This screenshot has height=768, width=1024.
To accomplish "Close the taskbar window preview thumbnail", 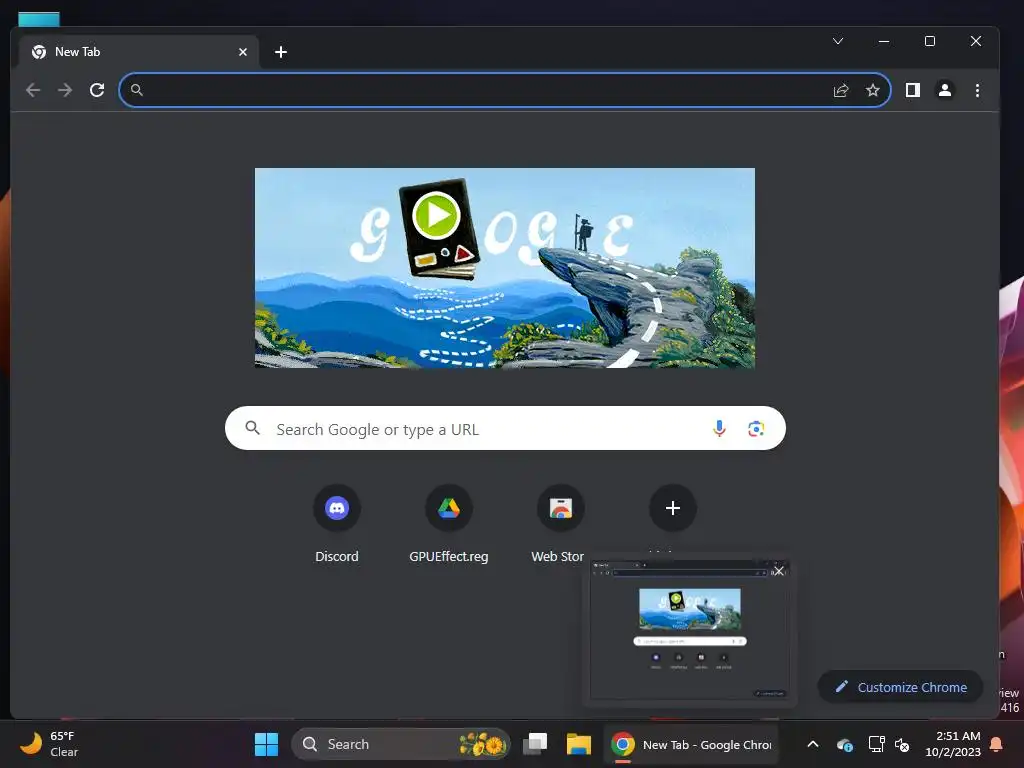I will tap(778, 571).
